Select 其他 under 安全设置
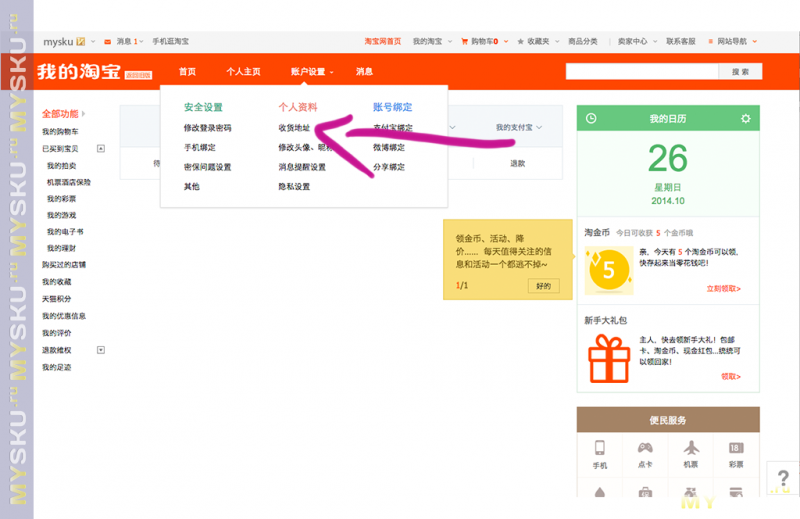 coord(191,186)
